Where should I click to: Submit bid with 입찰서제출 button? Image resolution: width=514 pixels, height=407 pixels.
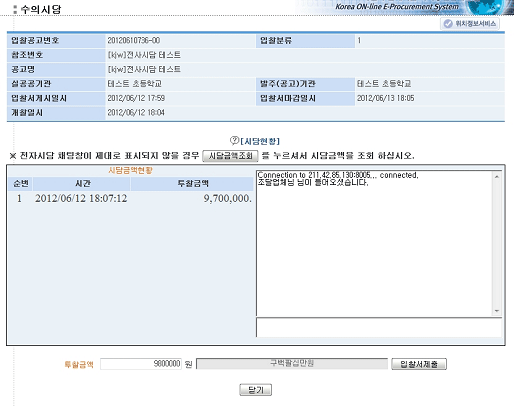click(x=419, y=364)
